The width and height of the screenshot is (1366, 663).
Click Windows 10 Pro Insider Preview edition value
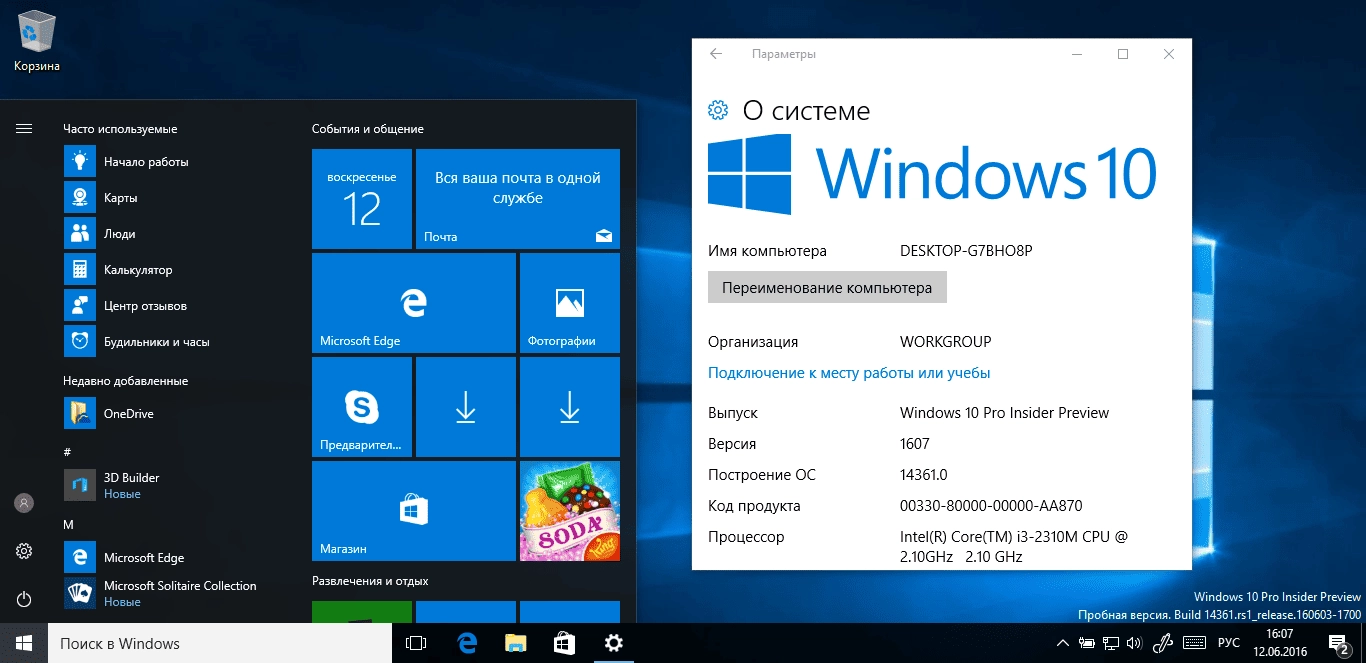[x=1004, y=413]
